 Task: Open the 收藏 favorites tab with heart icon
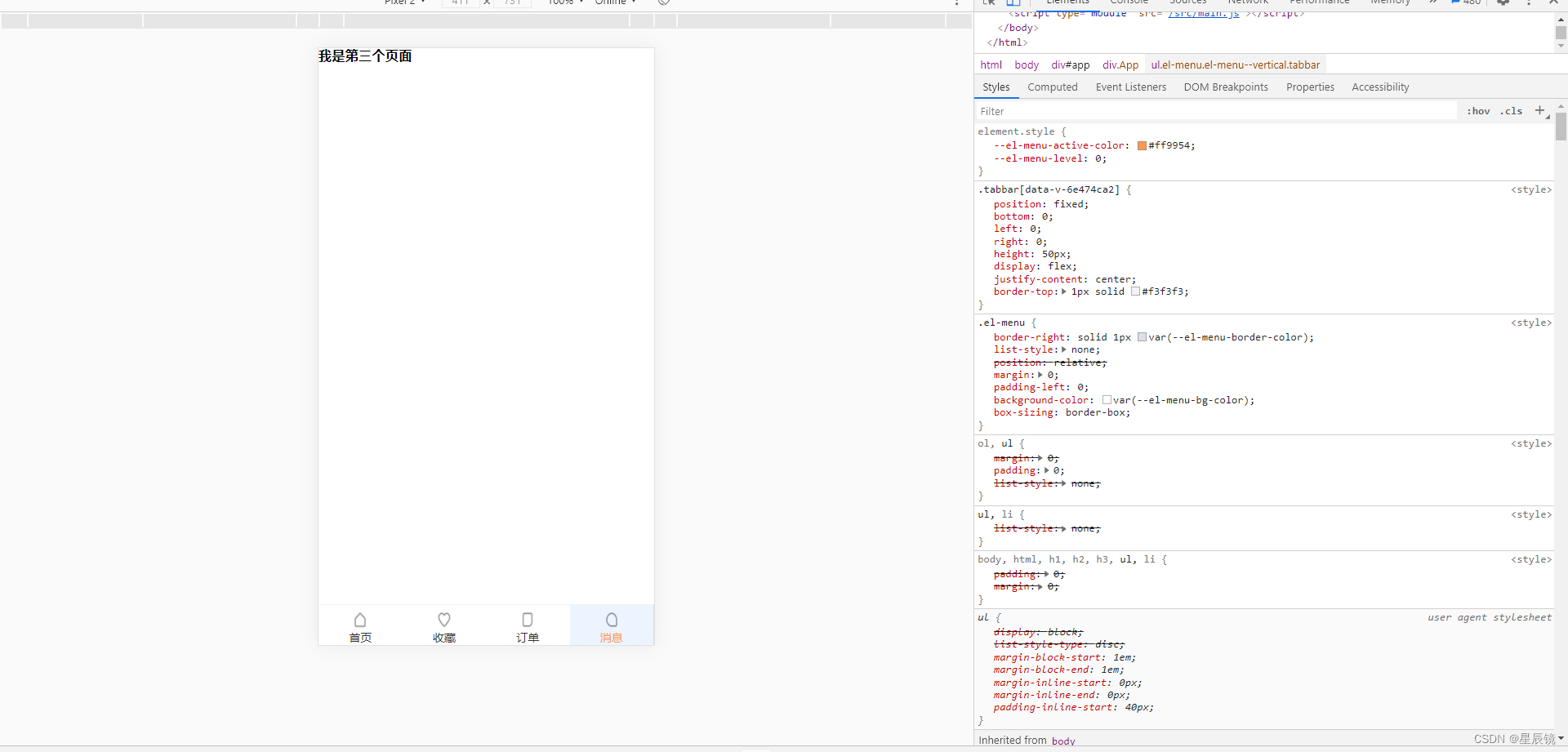(x=444, y=626)
